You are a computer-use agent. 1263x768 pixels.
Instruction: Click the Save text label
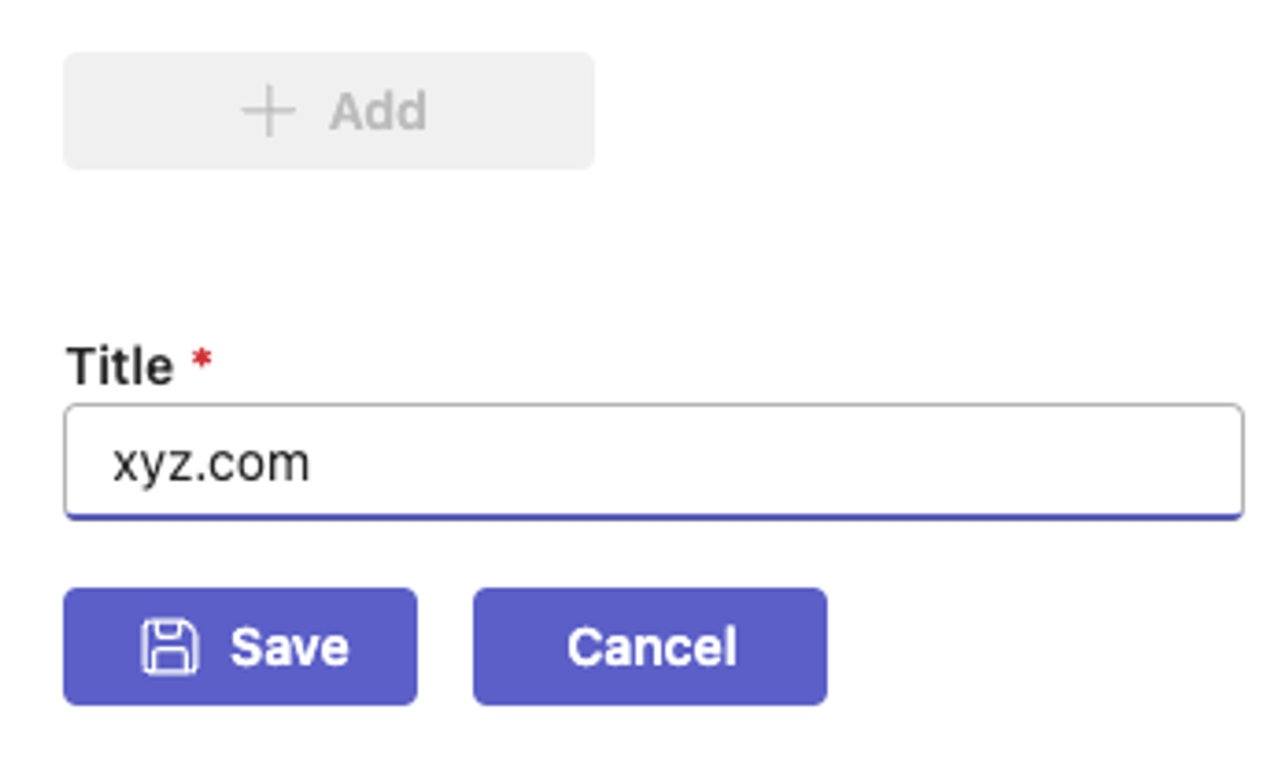pos(290,647)
